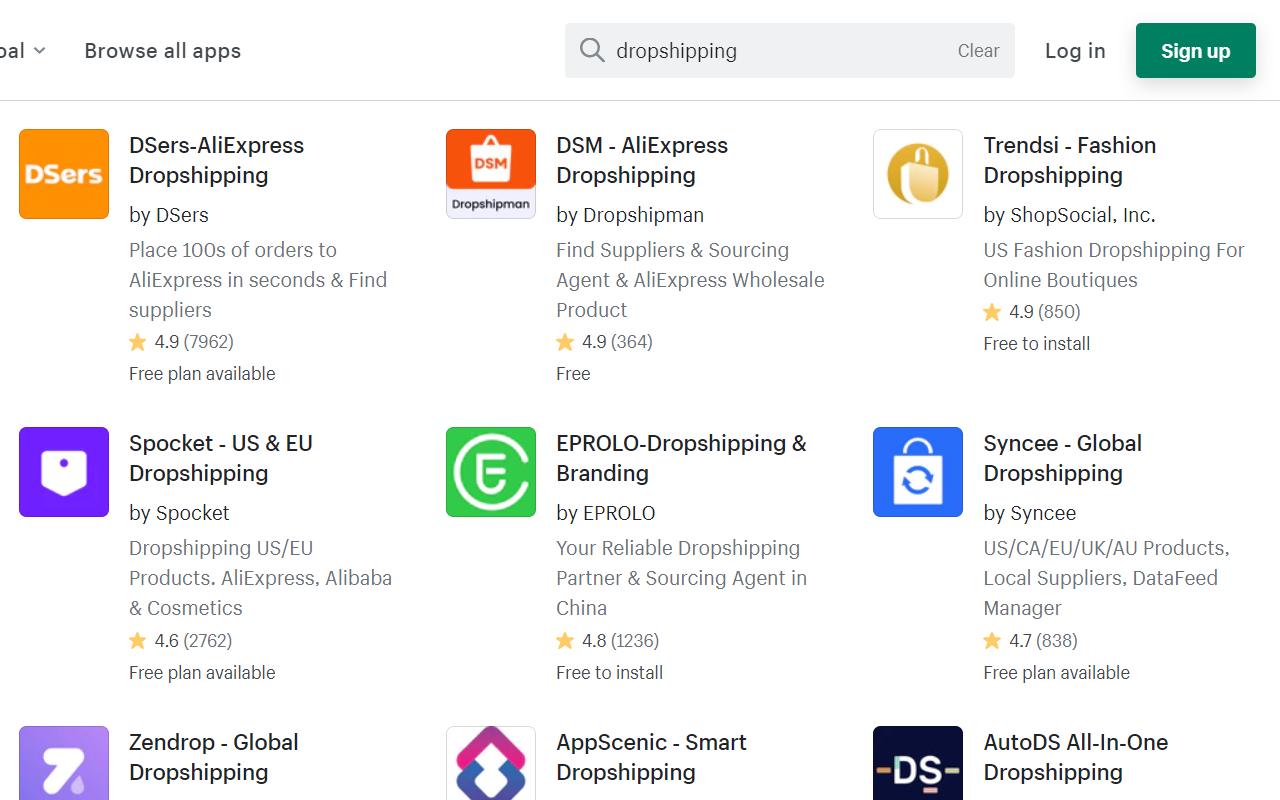
Task: Click the Trendsi handbag icon
Action: coord(917,173)
